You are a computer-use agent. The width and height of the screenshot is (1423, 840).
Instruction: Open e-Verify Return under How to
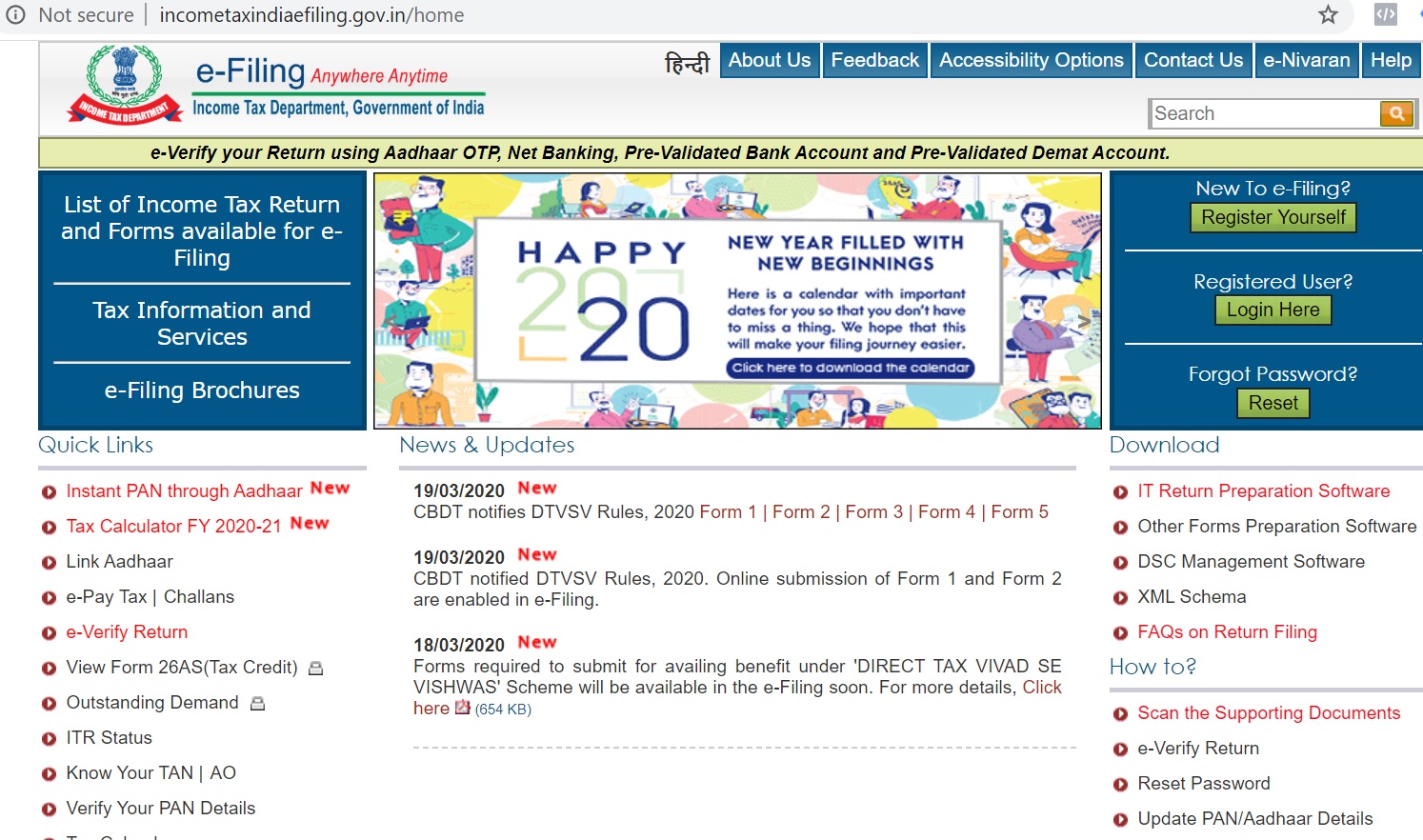[1198, 748]
